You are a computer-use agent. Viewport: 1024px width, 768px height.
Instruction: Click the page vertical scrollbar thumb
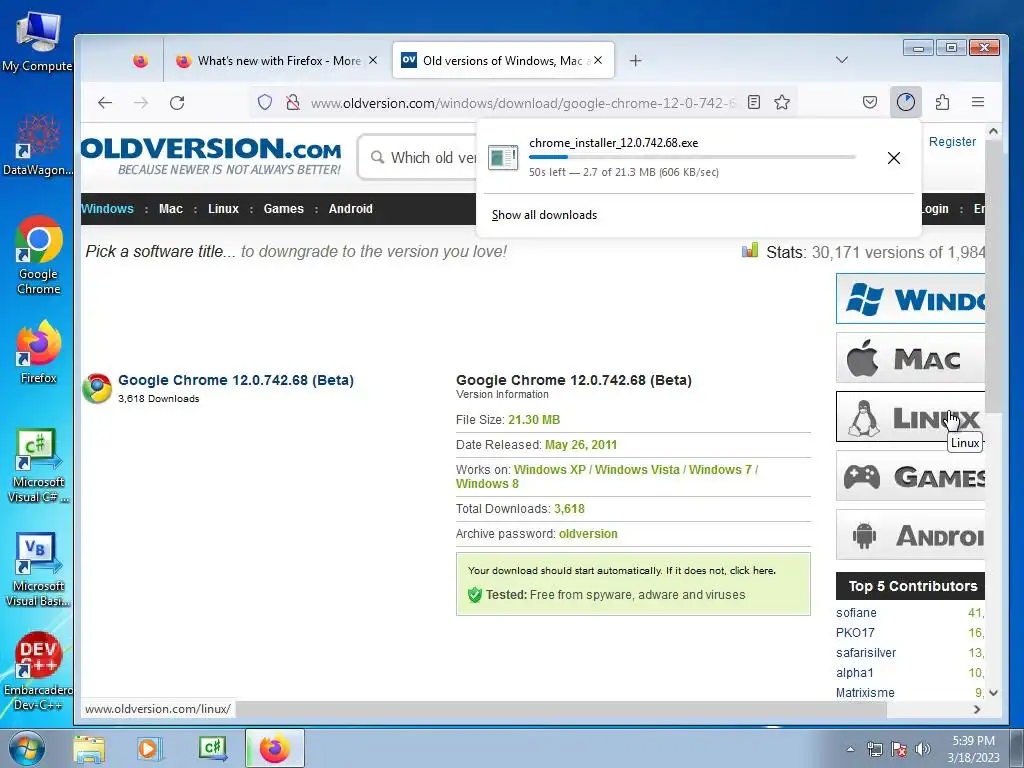coord(993,276)
